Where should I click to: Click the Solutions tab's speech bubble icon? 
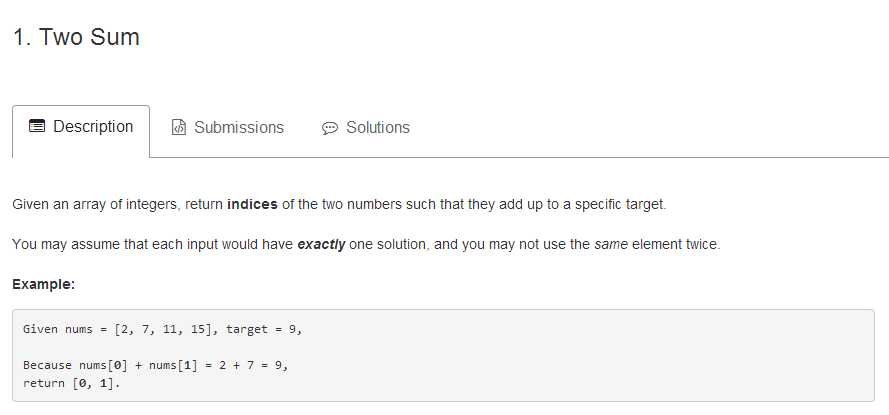click(330, 128)
